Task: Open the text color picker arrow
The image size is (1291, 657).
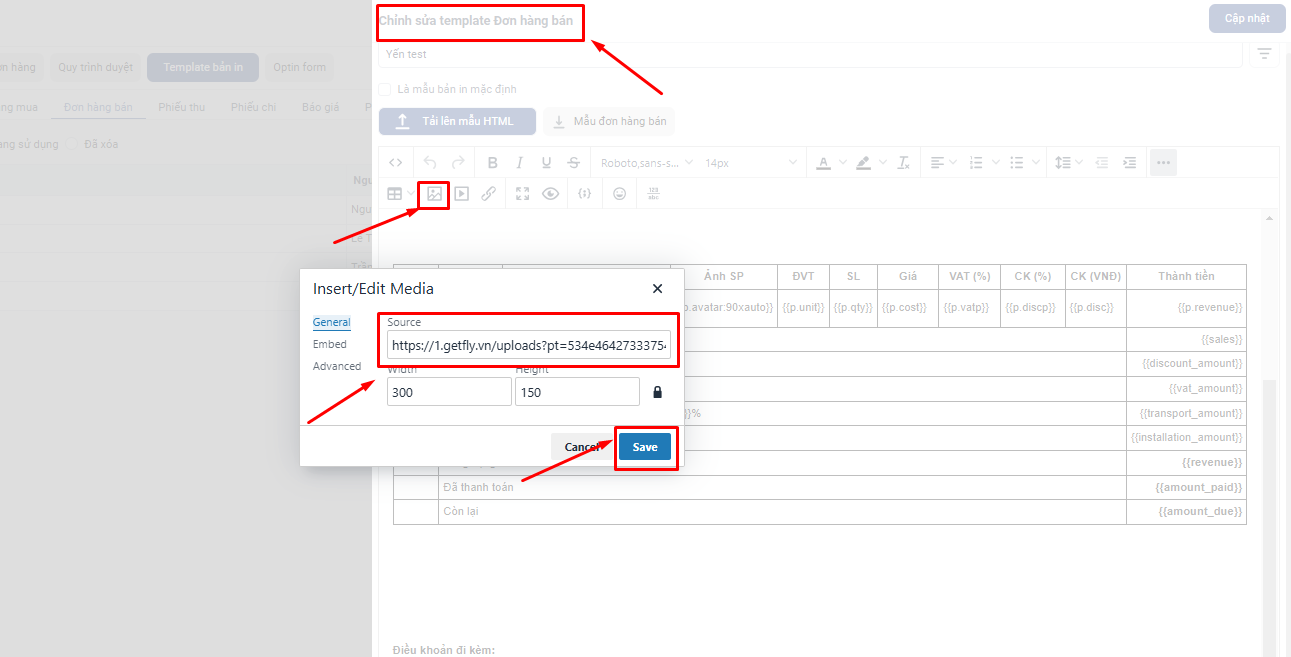Action: click(x=842, y=162)
